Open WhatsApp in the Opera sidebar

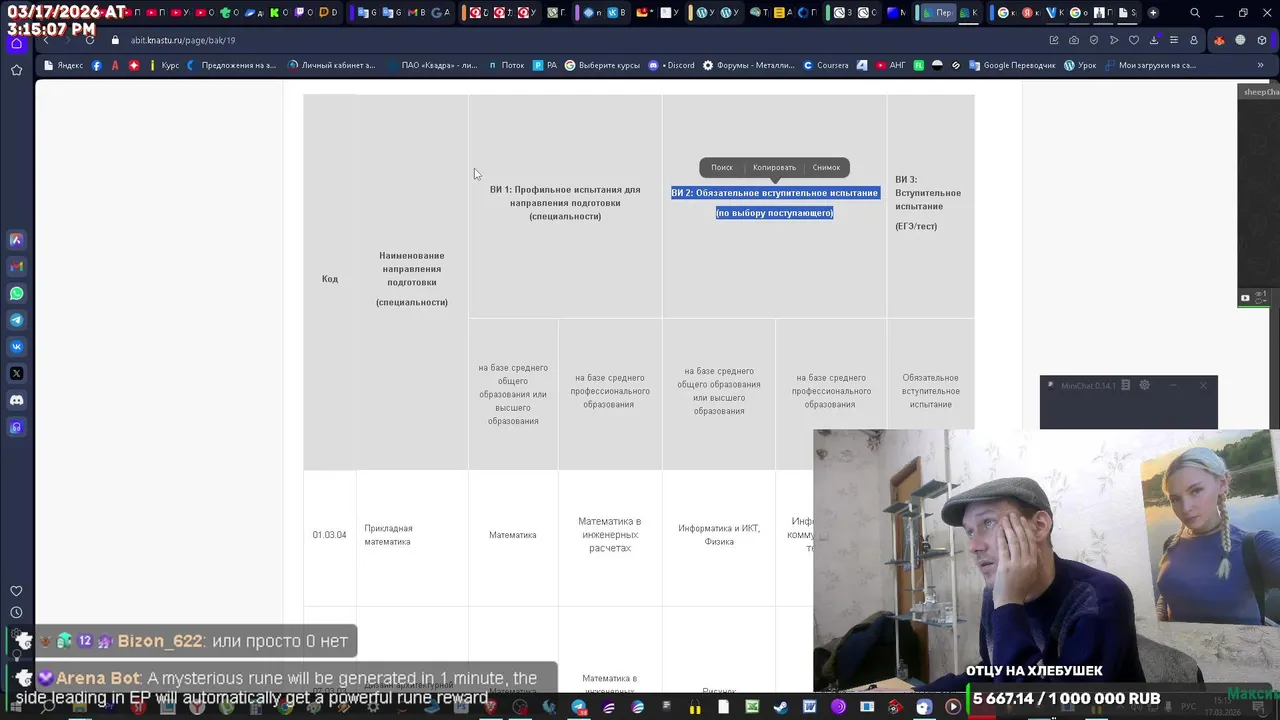click(x=16, y=293)
